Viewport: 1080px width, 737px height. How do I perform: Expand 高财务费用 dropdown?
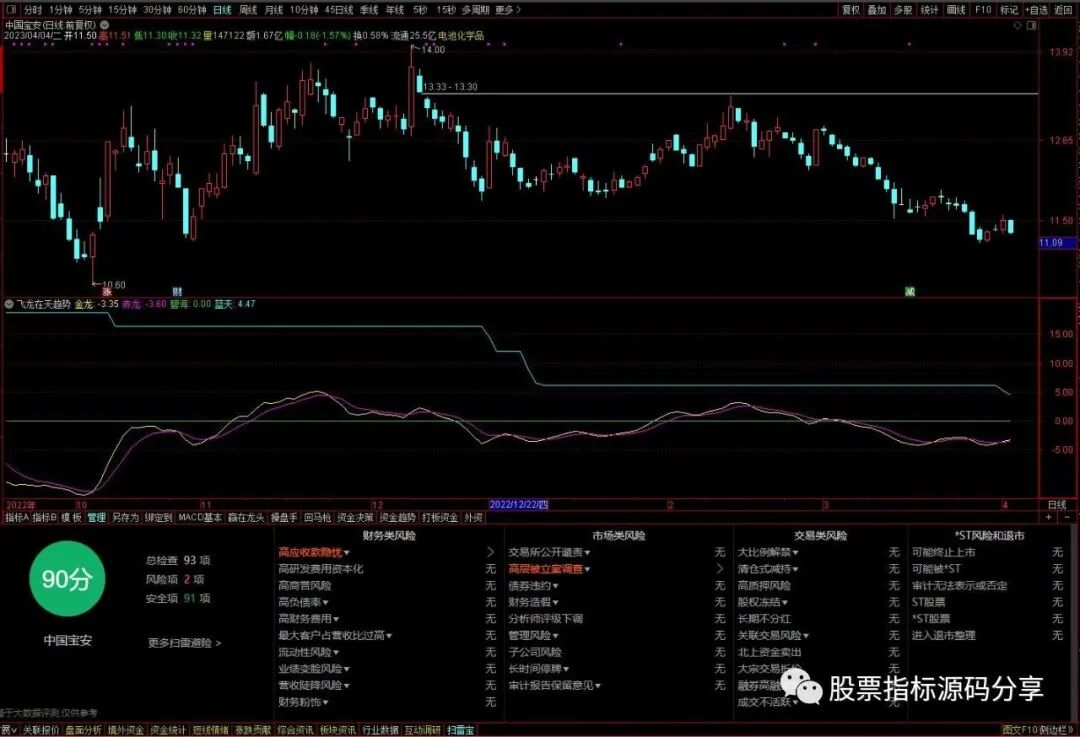pyautogui.click(x=309, y=619)
